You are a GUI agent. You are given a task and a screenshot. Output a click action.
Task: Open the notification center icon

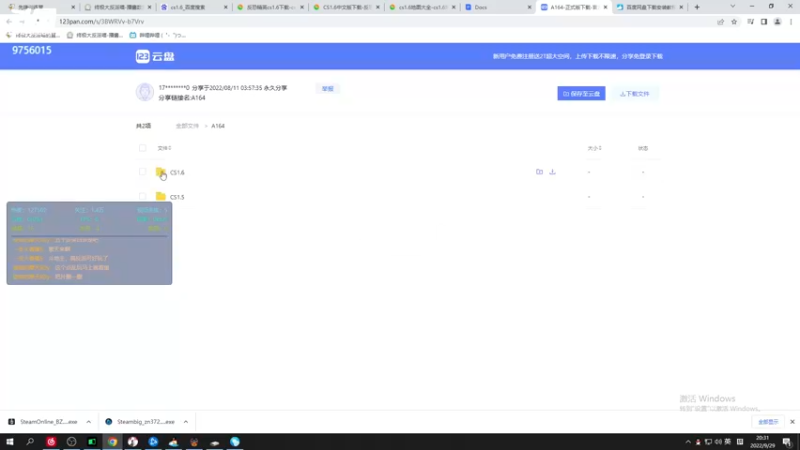click(787, 442)
